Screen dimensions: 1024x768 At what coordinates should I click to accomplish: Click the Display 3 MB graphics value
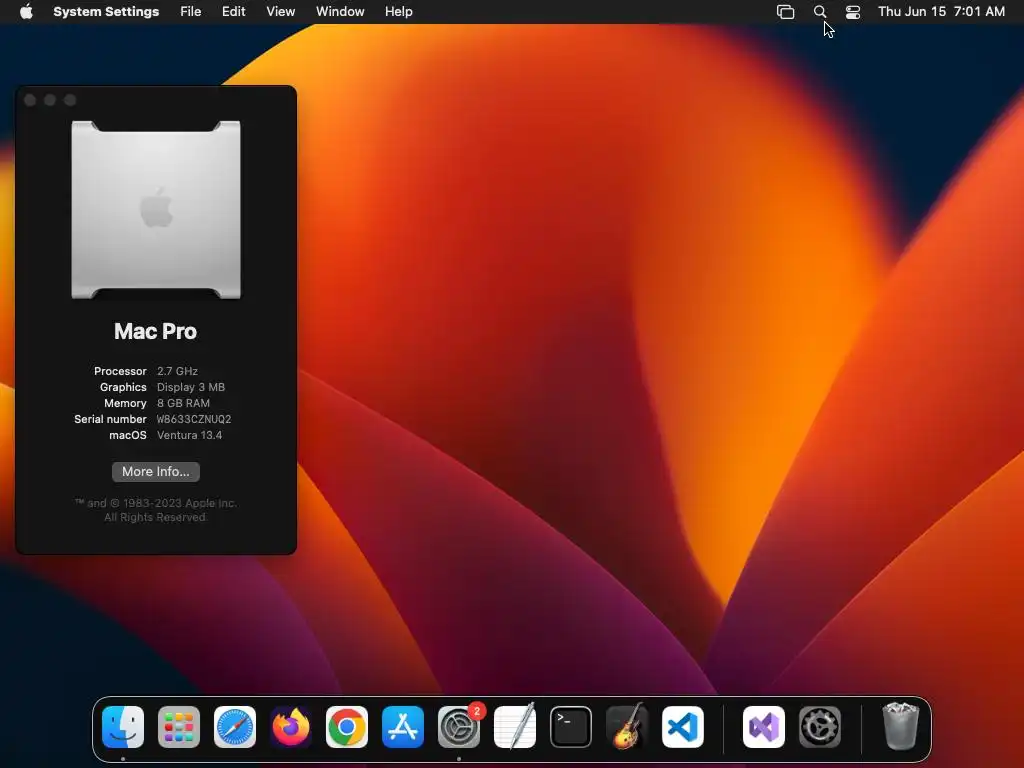tap(191, 387)
